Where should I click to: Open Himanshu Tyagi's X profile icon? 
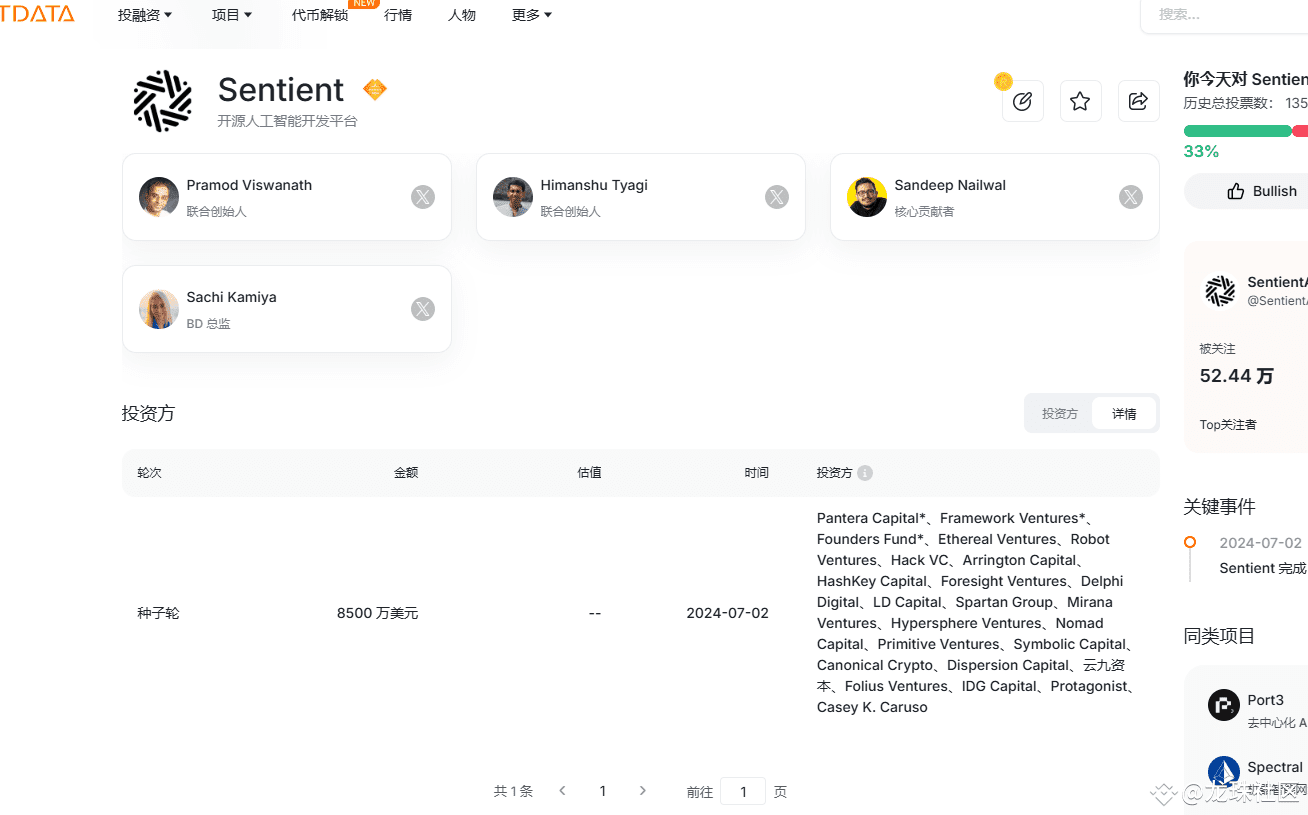777,197
